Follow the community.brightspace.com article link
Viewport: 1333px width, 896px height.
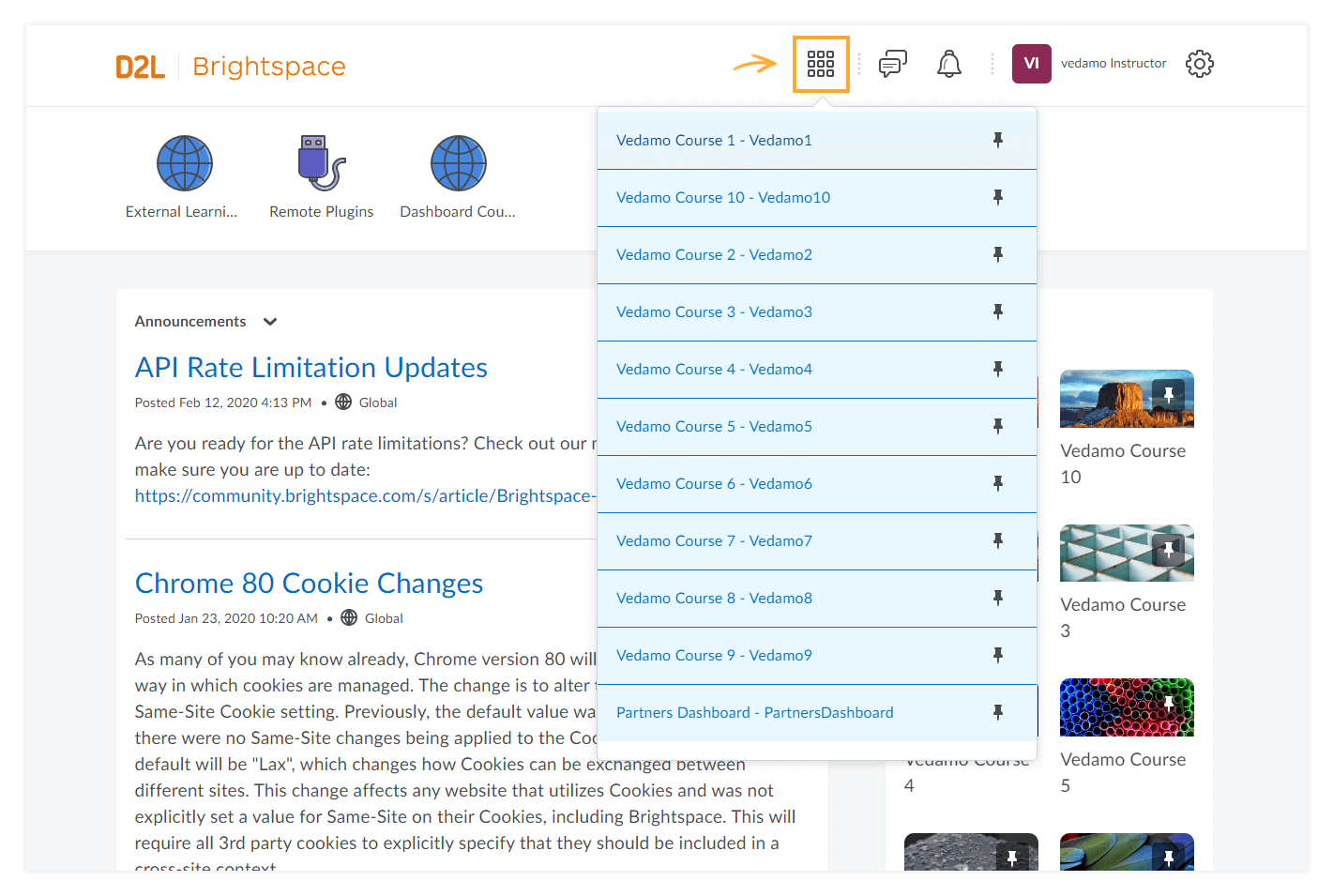click(x=366, y=495)
